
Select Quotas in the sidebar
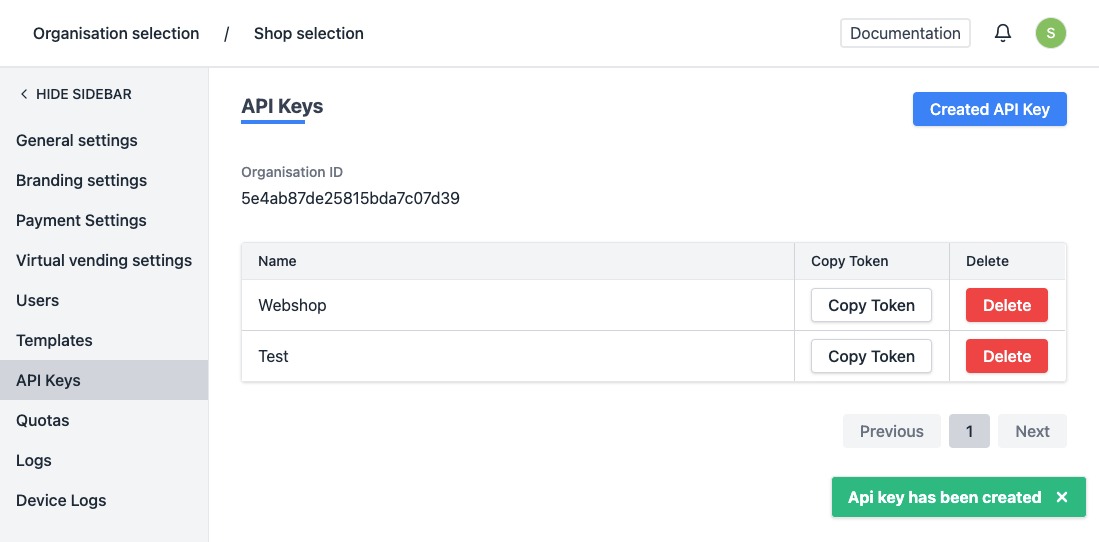[x=43, y=420]
